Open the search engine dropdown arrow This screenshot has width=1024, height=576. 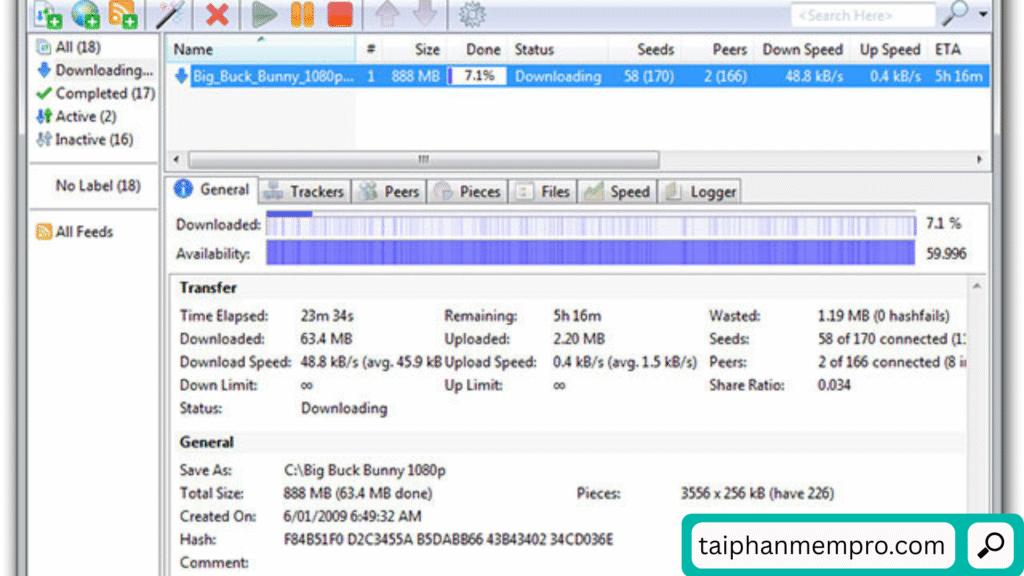tap(984, 14)
